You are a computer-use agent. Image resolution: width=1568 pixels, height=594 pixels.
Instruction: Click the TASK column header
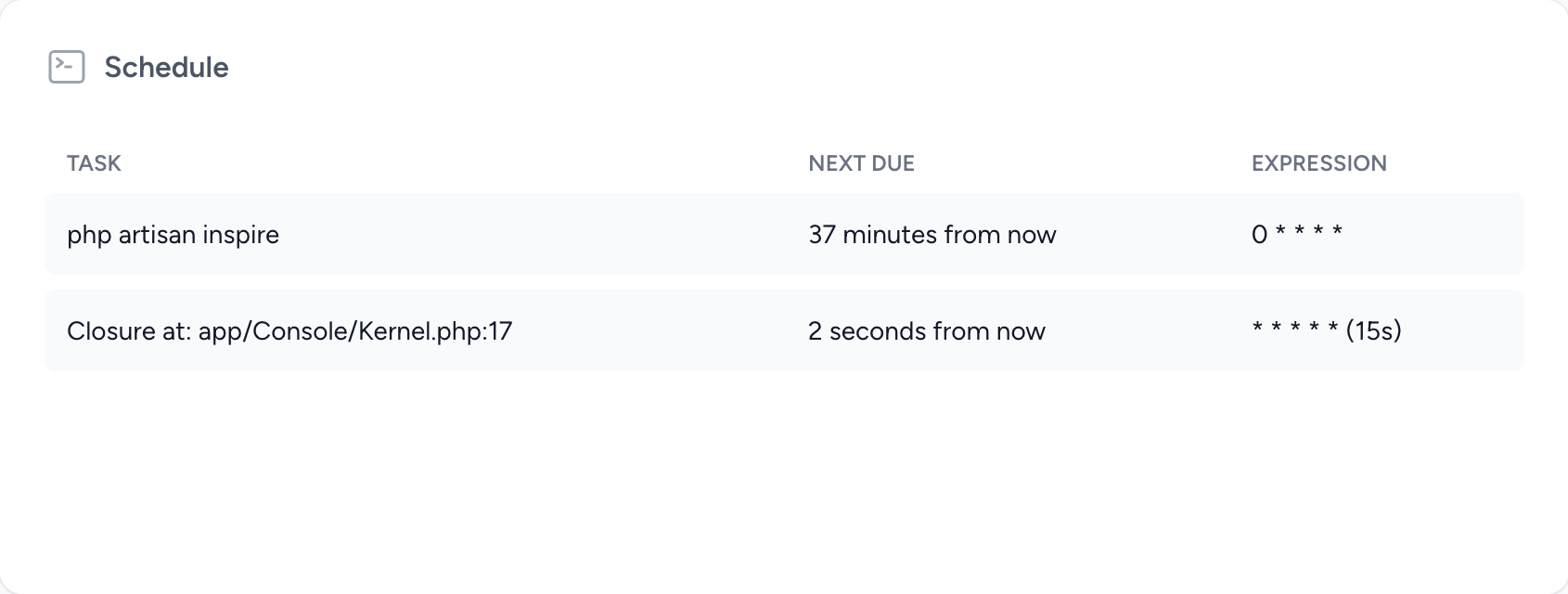(x=93, y=163)
